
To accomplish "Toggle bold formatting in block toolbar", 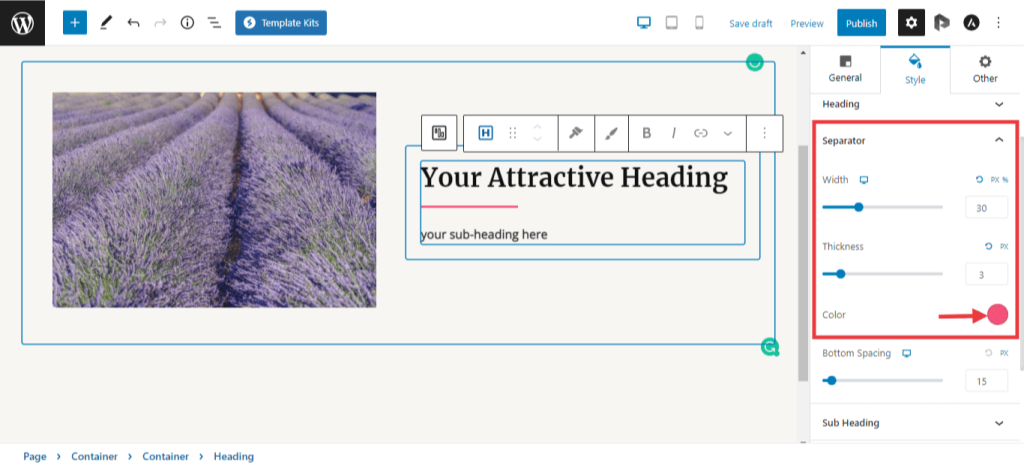I will (x=647, y=133).
